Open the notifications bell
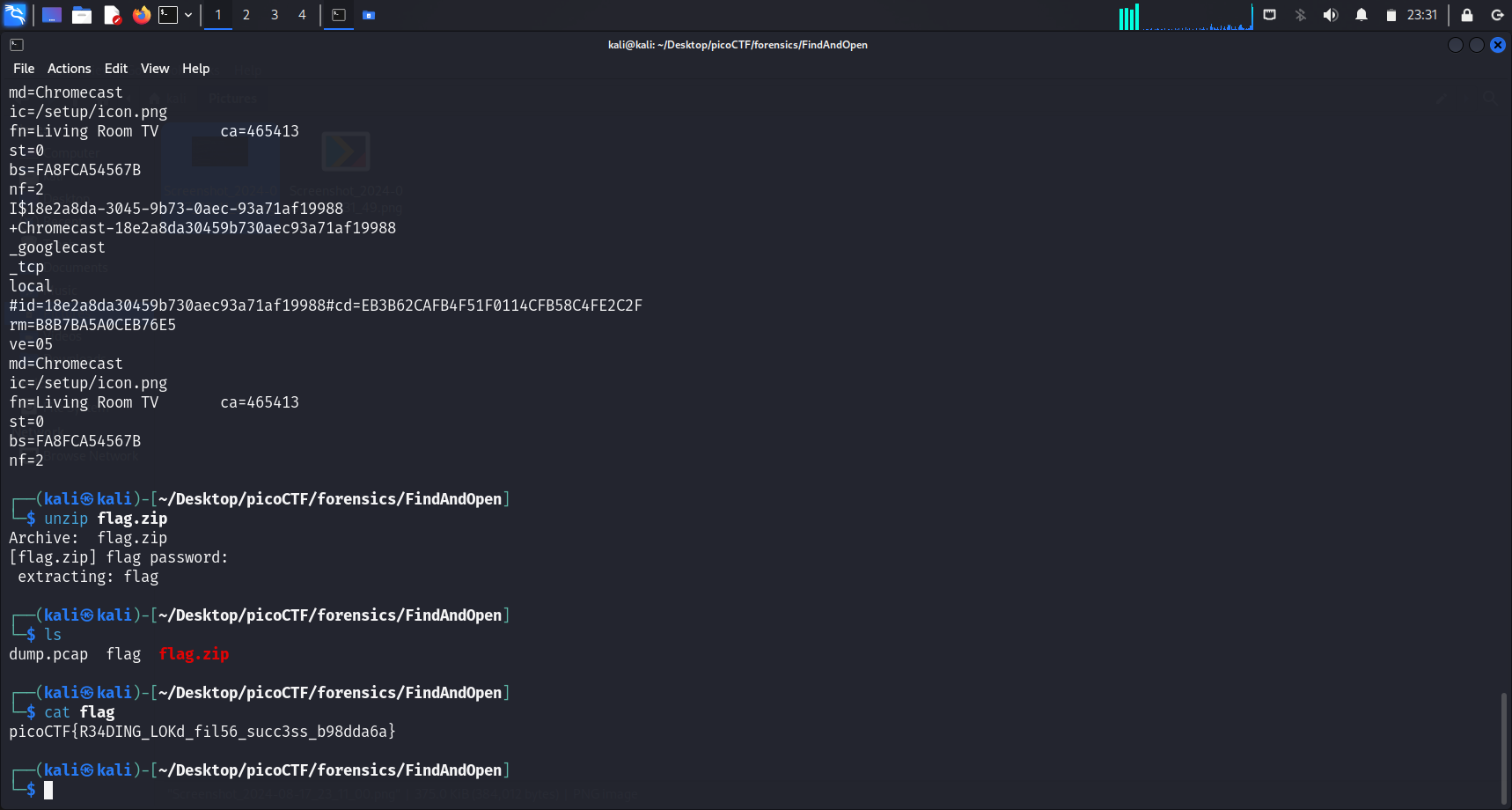The height and width of the screenshot is (810, 1512). click(x=1361, y=15)
